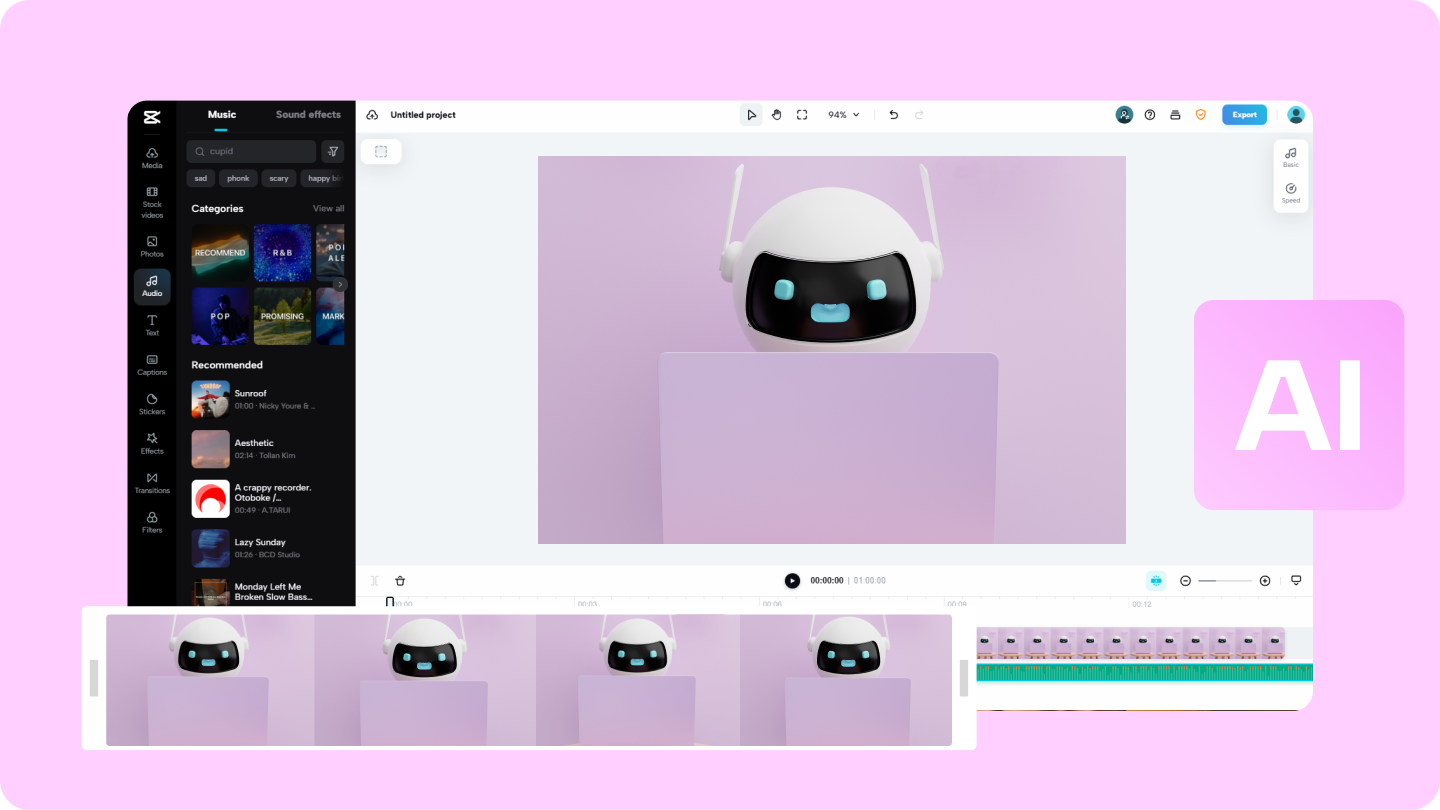The image size is (1440, 810).
Task: Open the collaborator invite icon
Action: pos(1124,115)
